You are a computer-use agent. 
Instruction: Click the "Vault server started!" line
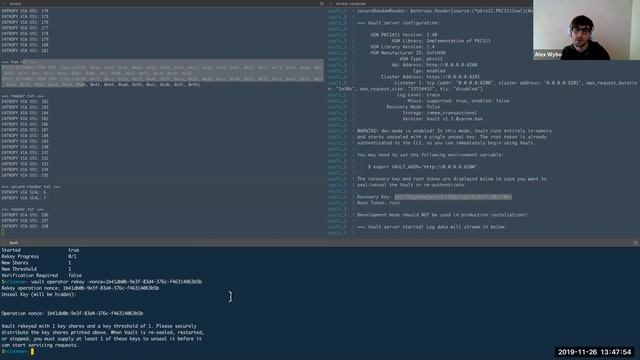pyautogui.click(x=431, y=227)
